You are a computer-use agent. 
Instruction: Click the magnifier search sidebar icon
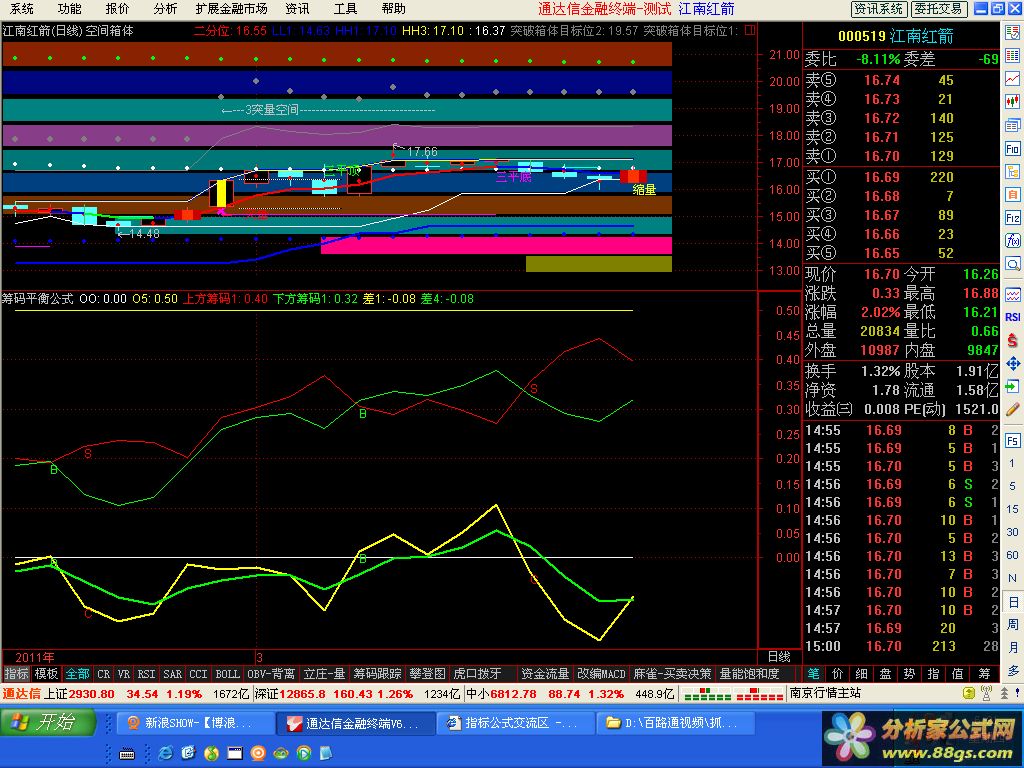pyautogui.click(x=1013, y=264)
